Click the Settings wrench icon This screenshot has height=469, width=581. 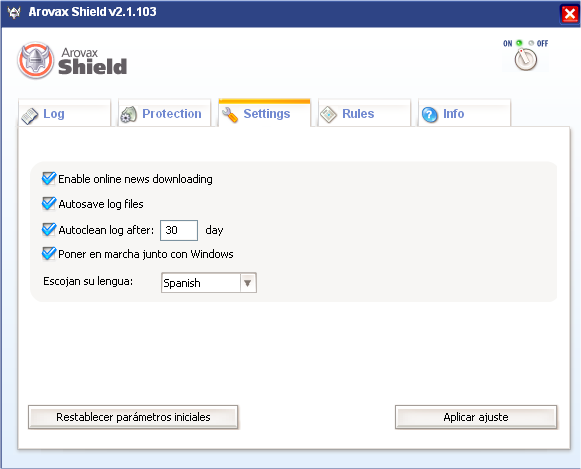point(230,115)
